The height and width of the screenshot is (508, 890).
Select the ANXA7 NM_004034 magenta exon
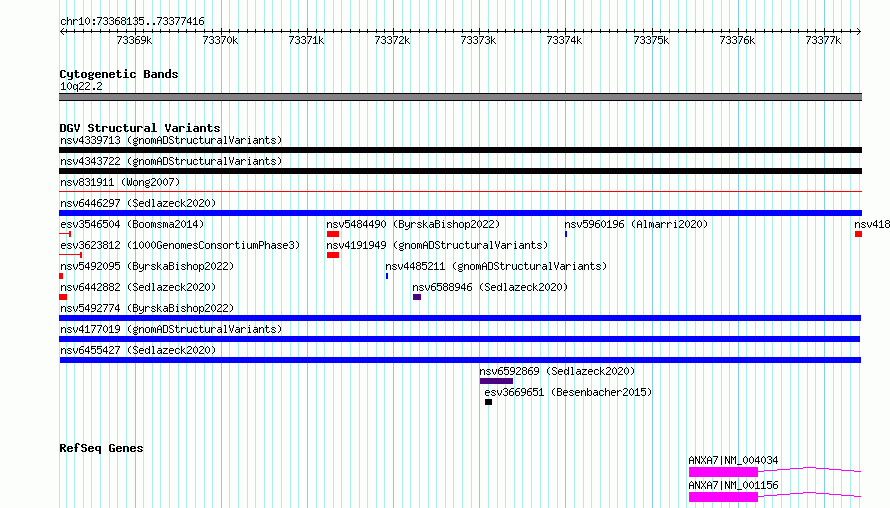[724, 472]
